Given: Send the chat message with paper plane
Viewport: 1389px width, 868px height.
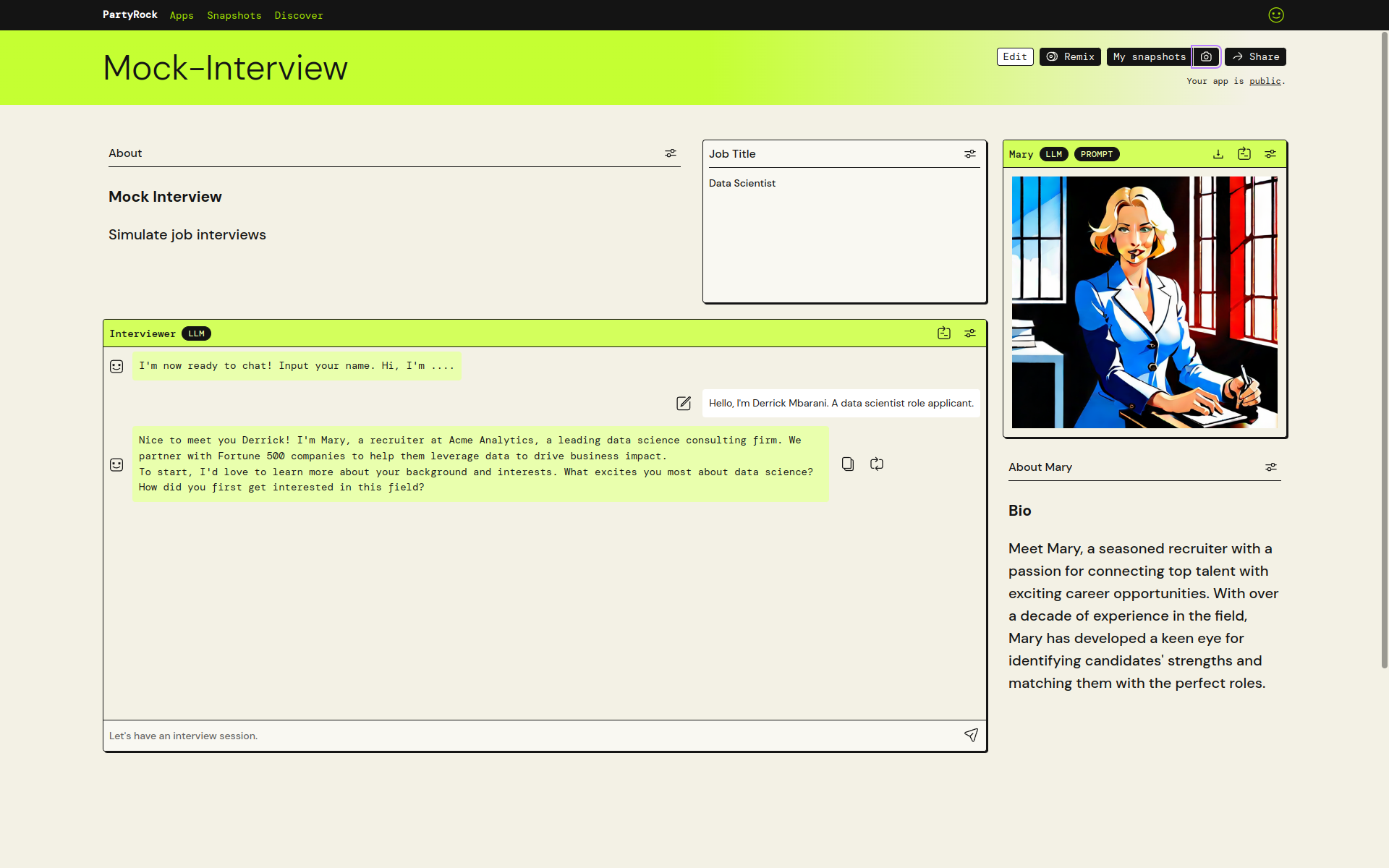Looking at the screenshot, I should tap(971, 736).
